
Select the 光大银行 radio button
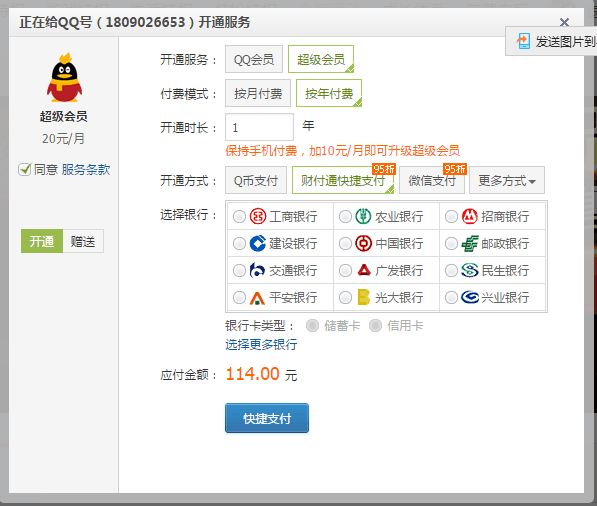click(x=345, y=297)
